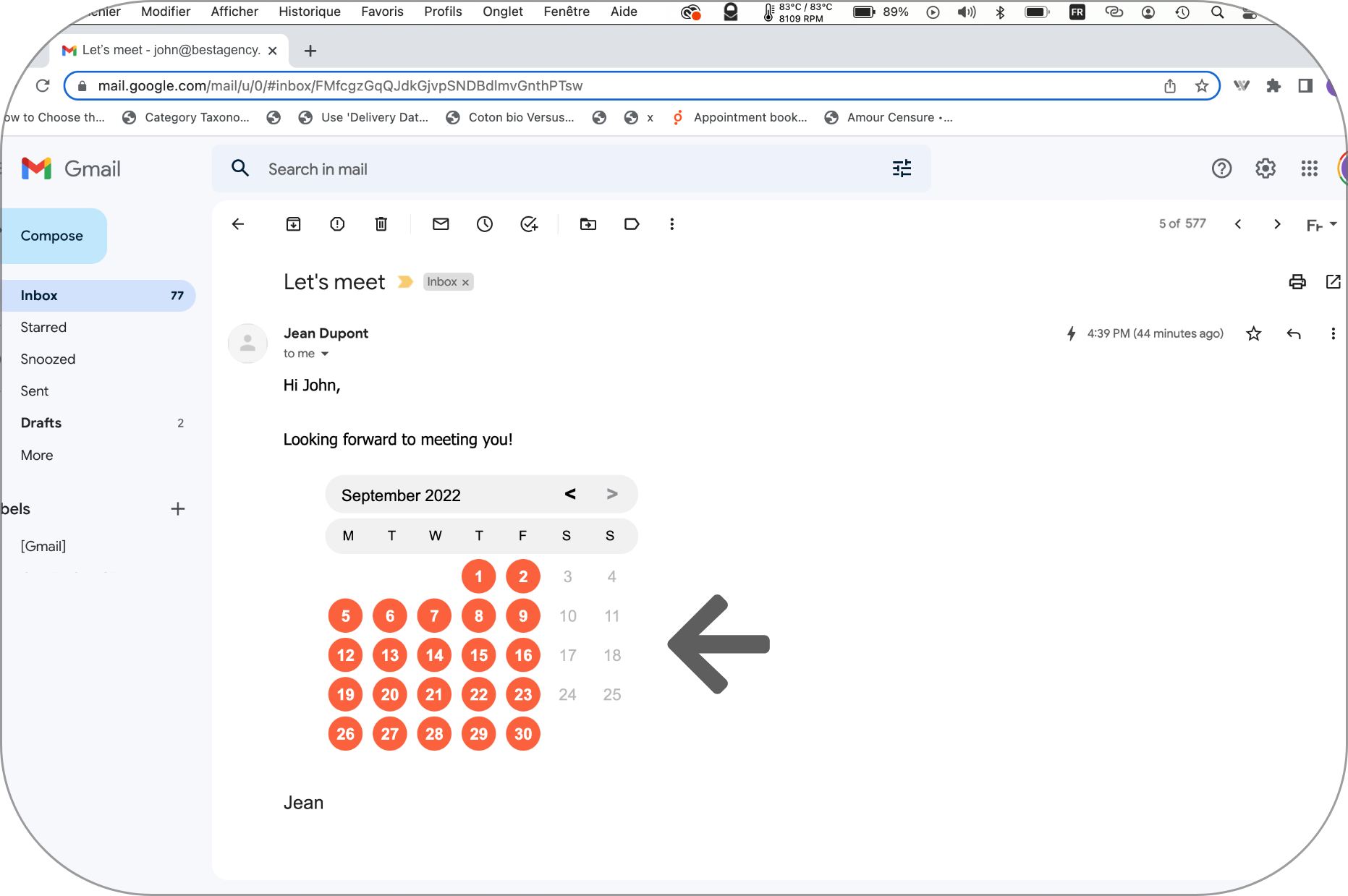Open Gmail Support help icon

click(x=1221, y=168)
